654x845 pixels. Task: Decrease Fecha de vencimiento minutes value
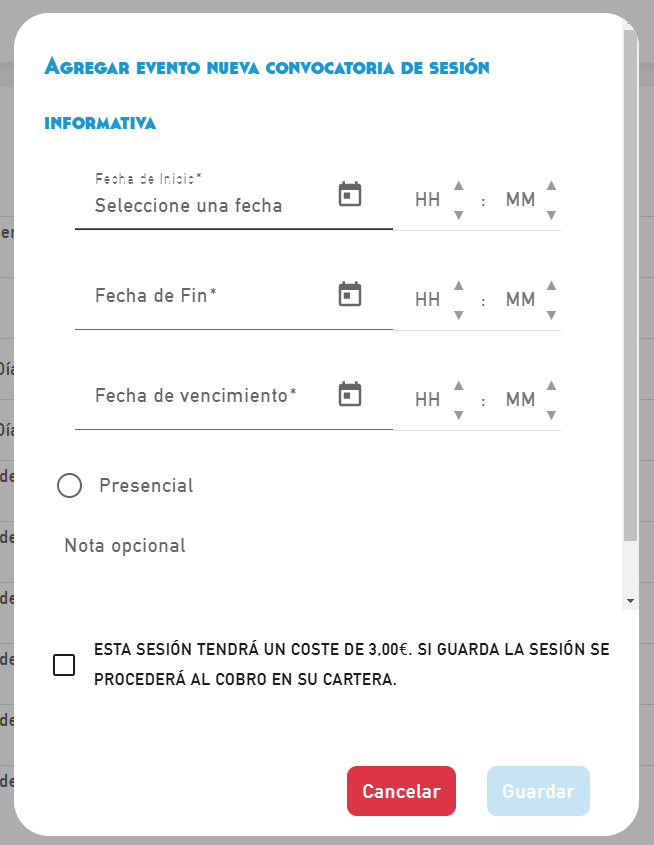(551, 415)
